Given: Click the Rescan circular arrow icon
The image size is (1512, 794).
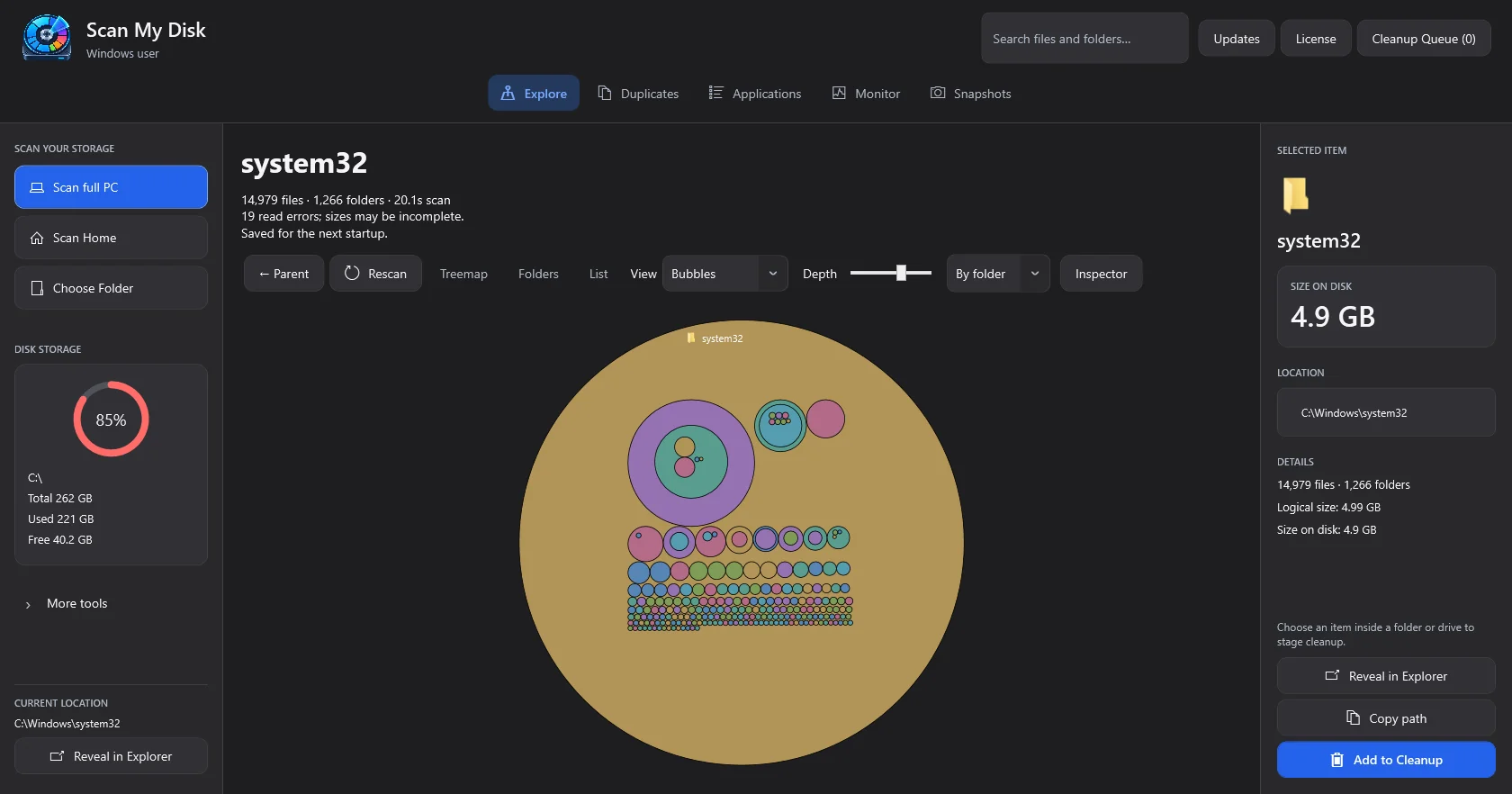Looking at the screenshot, I should [x=352, y=273].
